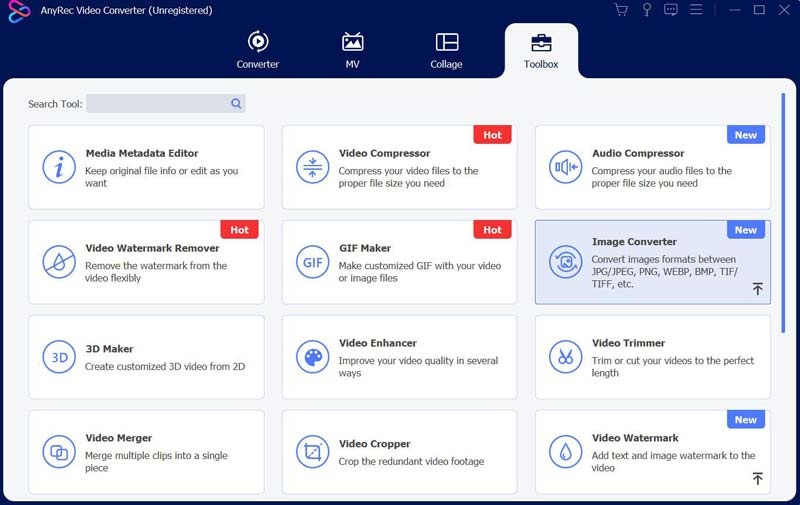Open Video Watermark Remover icon
Image resolution: width=800 pixels, height=505 pixels.
[59, 262]
